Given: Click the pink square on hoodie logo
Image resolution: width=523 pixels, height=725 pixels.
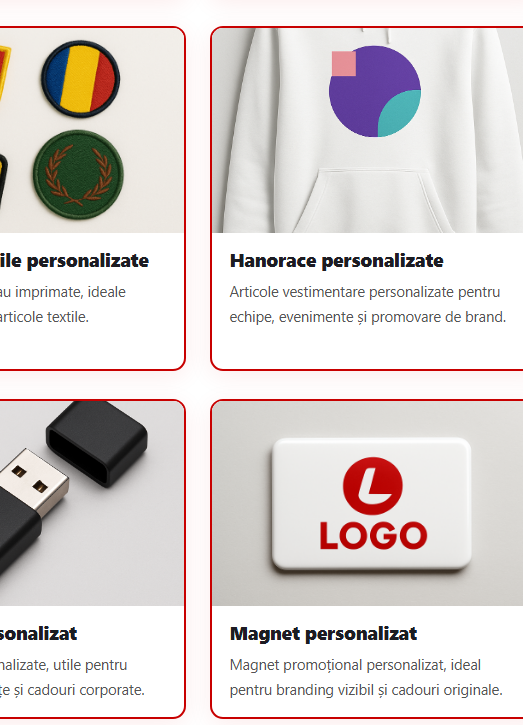Looking at the screenshot, I should (344, 63).
